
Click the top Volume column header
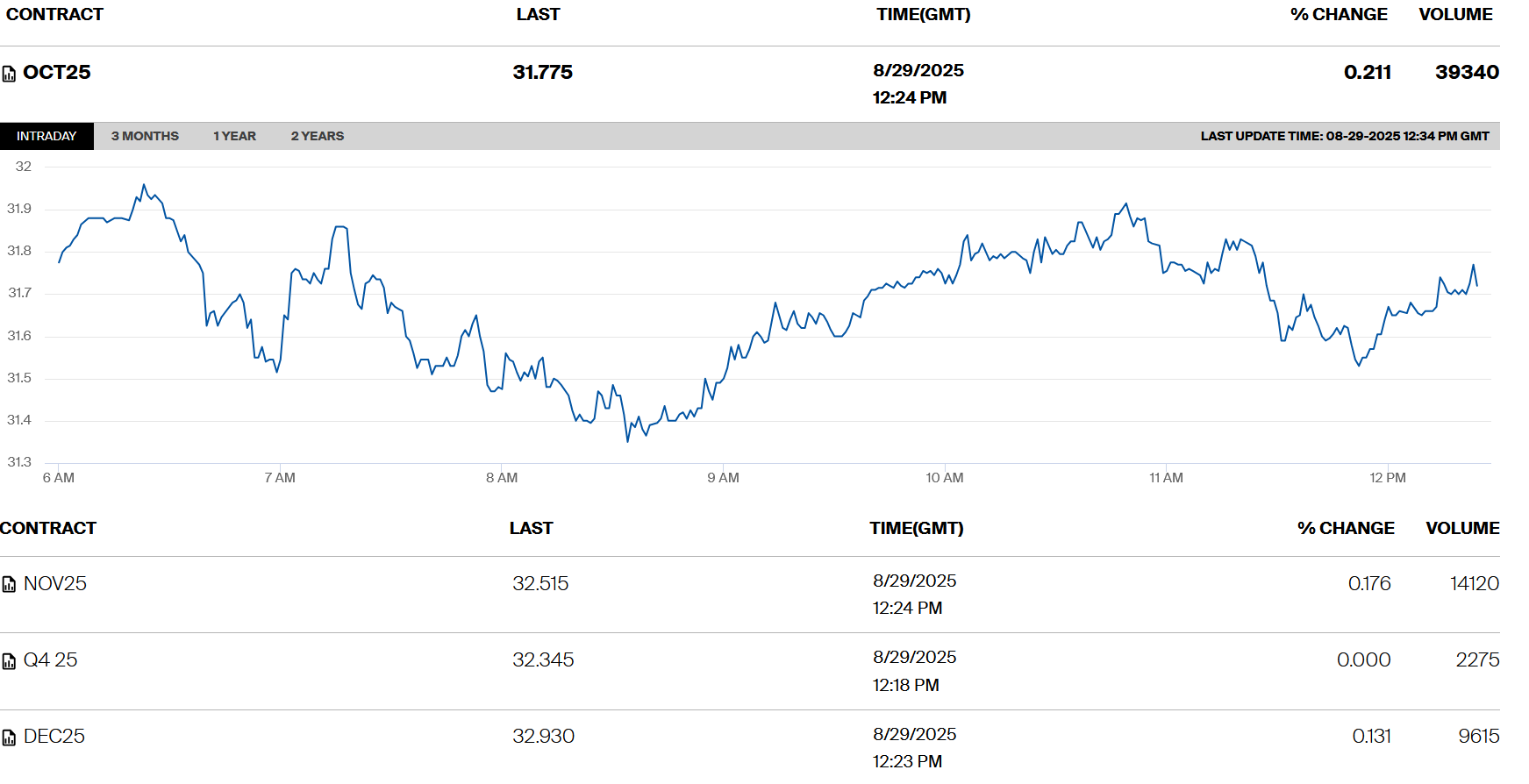coord(1455,14)
